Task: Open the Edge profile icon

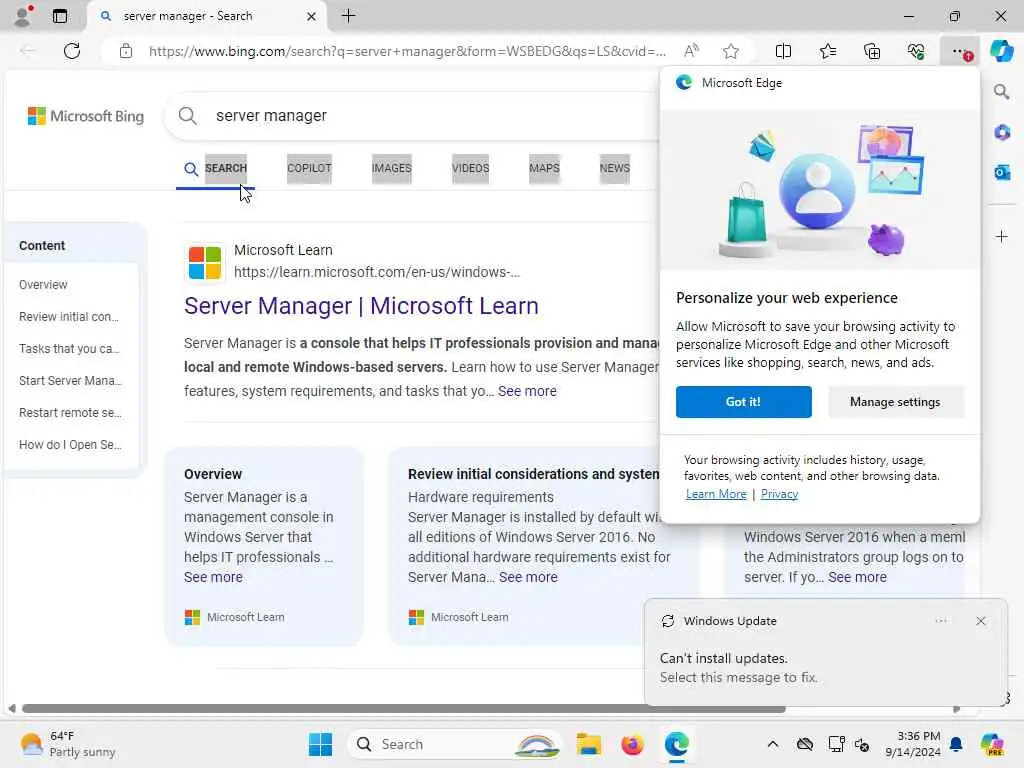Action: (x=22, y=16)
